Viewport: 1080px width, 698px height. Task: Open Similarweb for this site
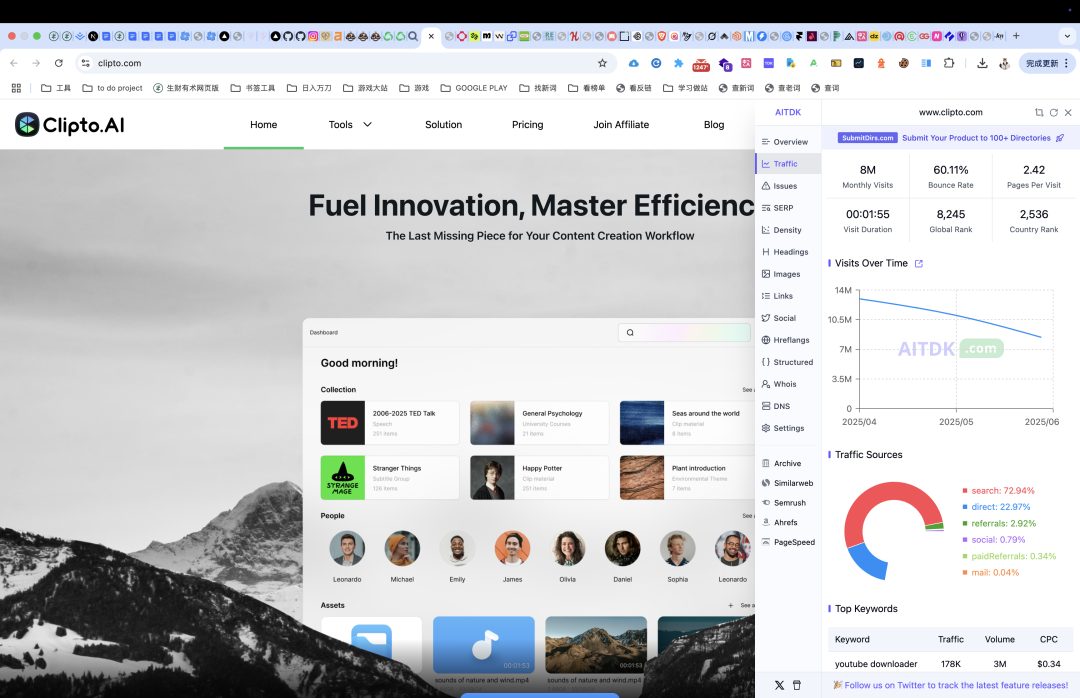click(x=787, y=484)
